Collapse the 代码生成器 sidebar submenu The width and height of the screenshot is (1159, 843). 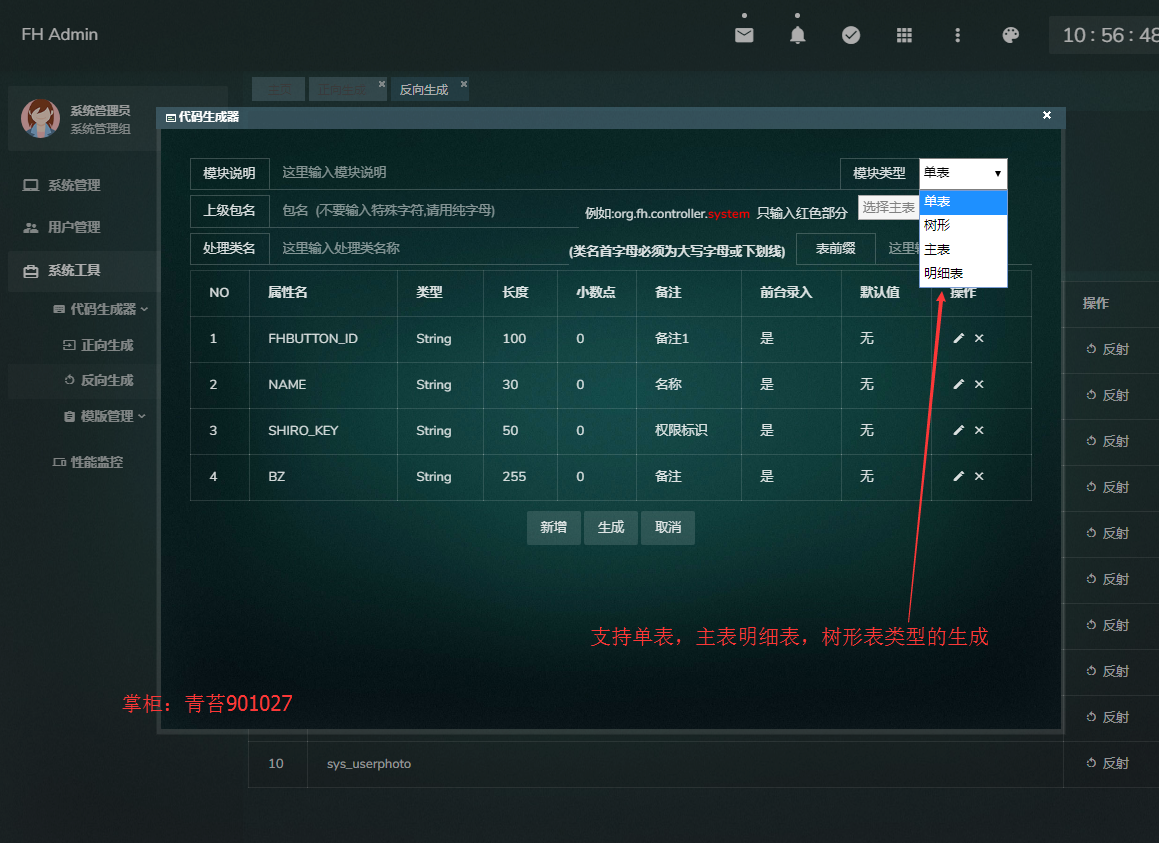(101, 309)
